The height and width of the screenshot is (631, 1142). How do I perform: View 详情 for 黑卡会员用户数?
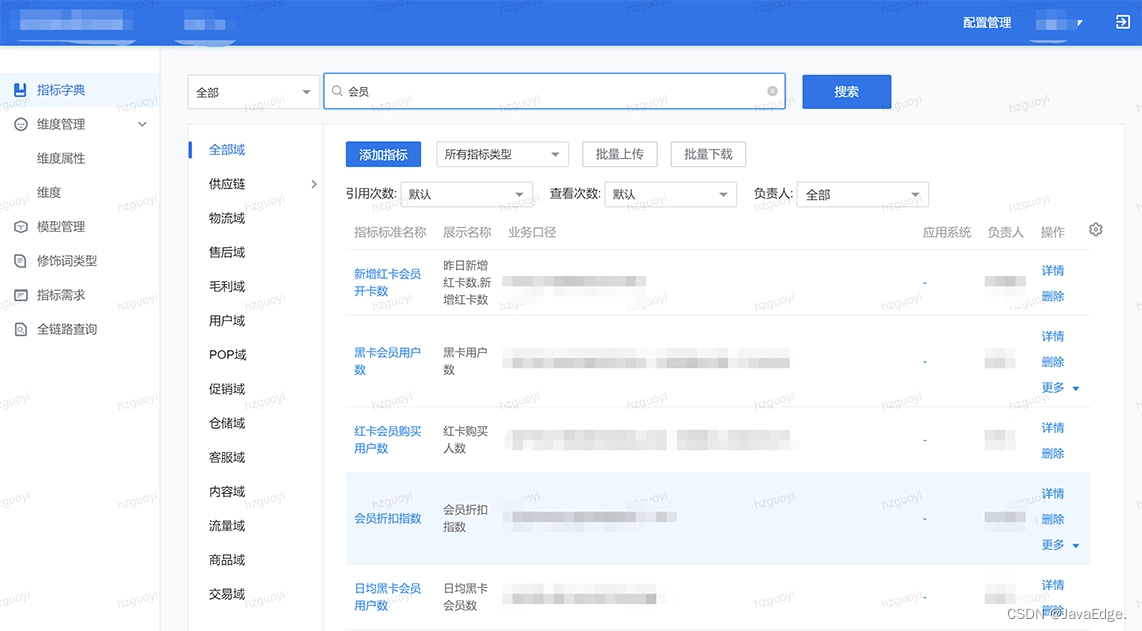[1052, 337]
